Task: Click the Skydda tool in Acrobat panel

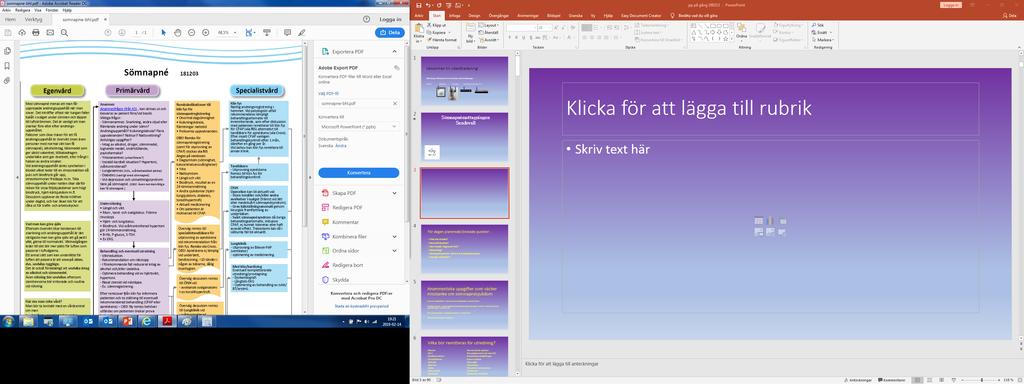Action: (335, 280)
